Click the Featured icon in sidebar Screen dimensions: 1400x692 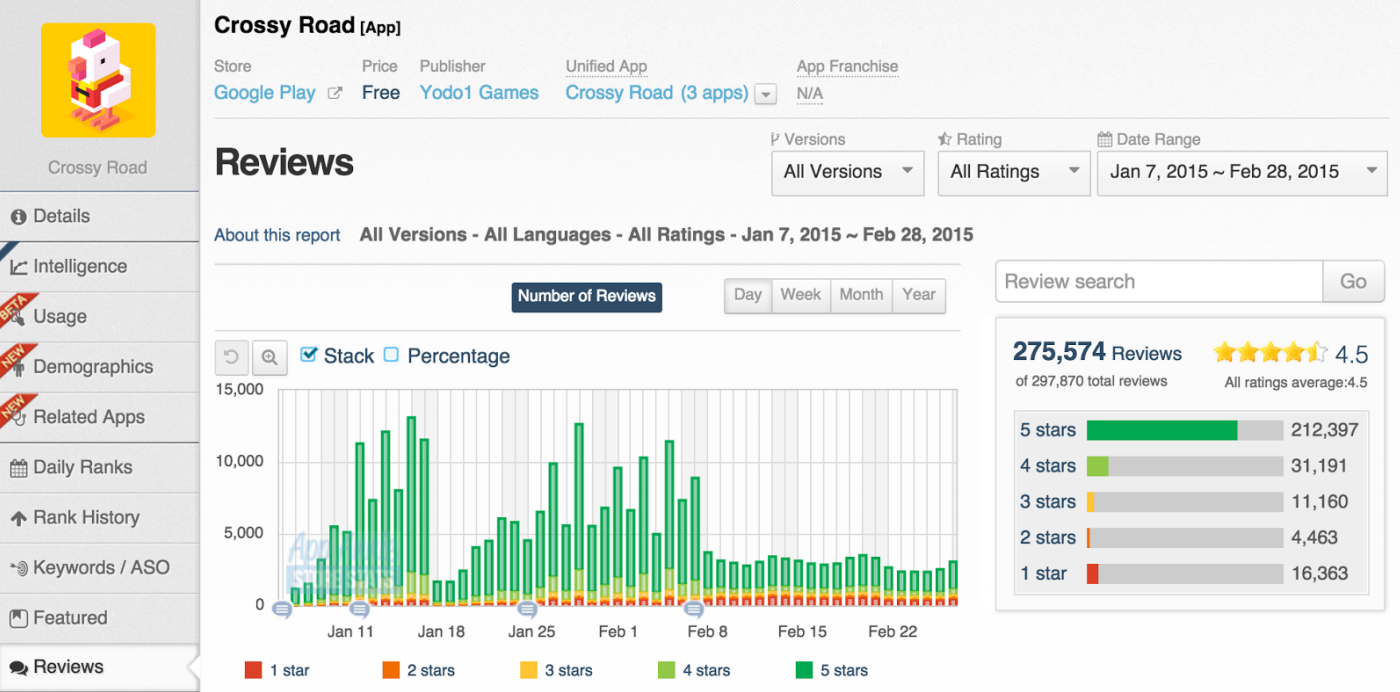tap(18, 618)
